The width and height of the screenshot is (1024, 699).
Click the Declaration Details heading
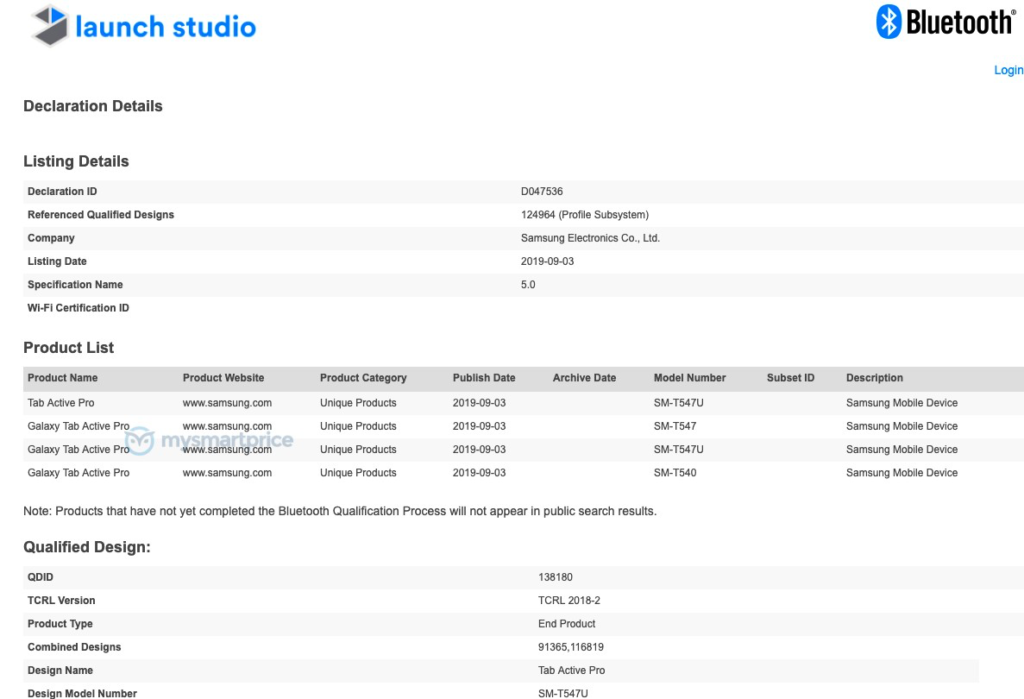93,106
